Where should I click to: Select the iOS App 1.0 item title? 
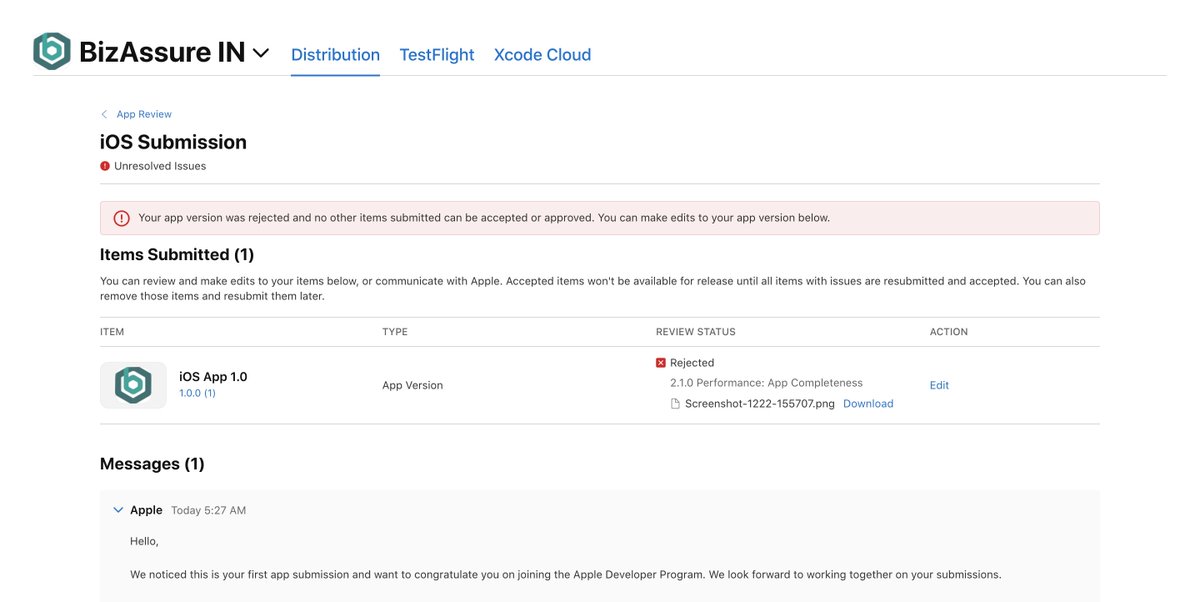(213, 377)
